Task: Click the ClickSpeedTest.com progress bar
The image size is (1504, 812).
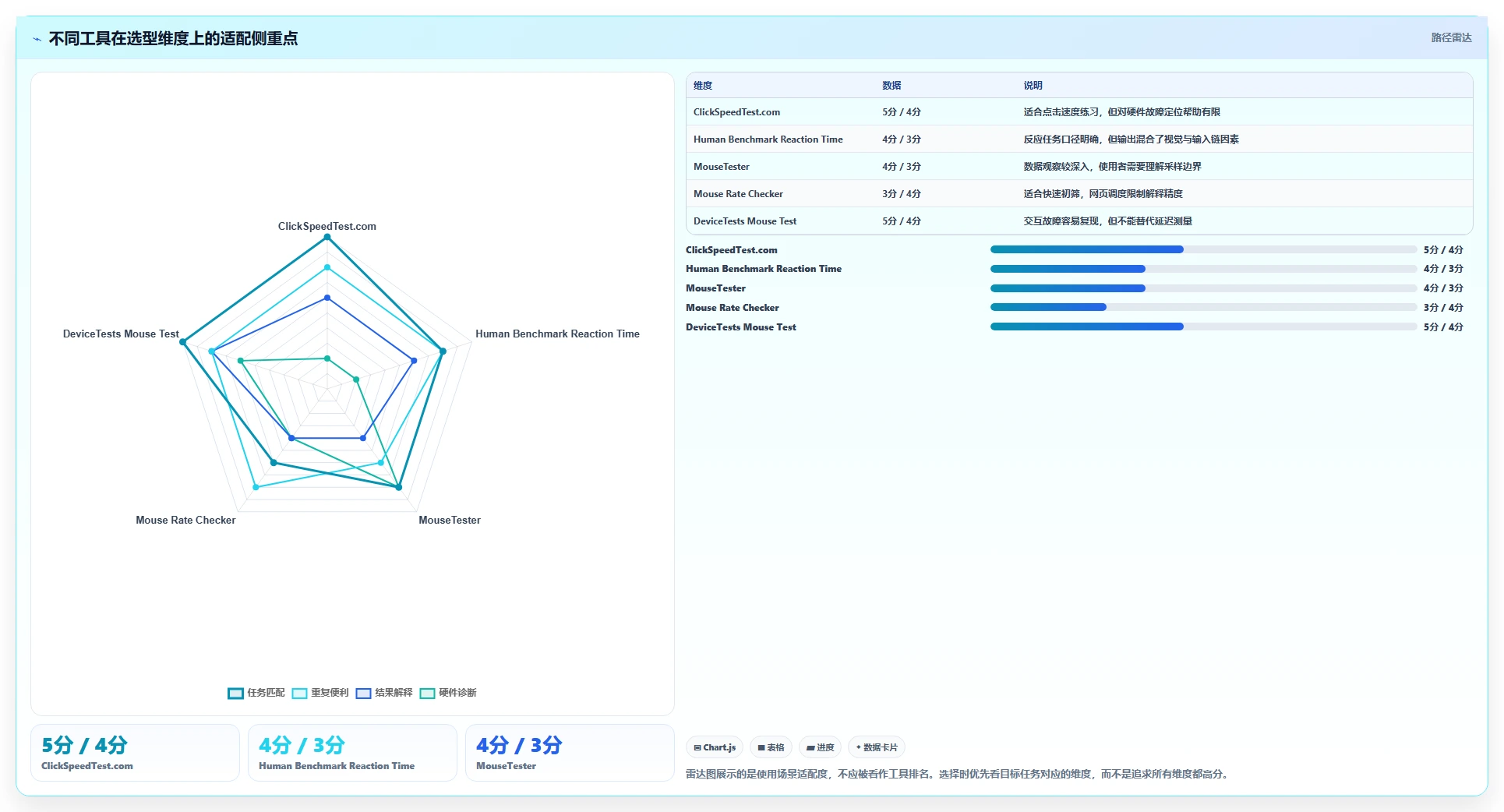Action: point(1203,249)
